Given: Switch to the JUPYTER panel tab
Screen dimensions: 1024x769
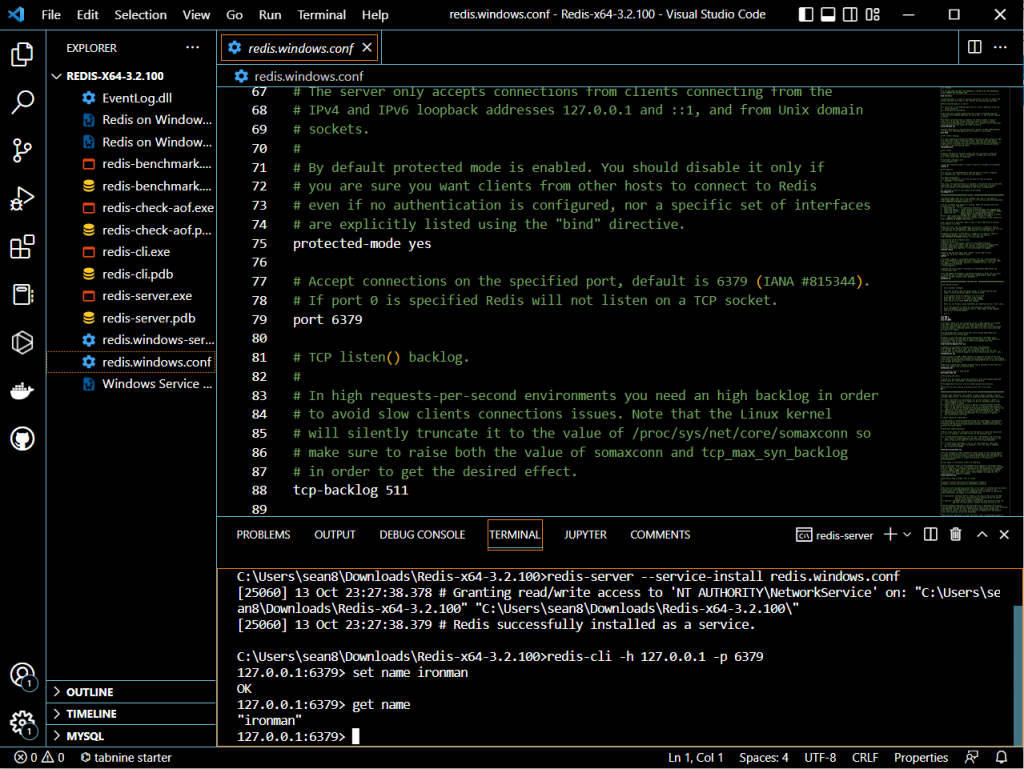Looking at the screenshot, I should 585,535.
